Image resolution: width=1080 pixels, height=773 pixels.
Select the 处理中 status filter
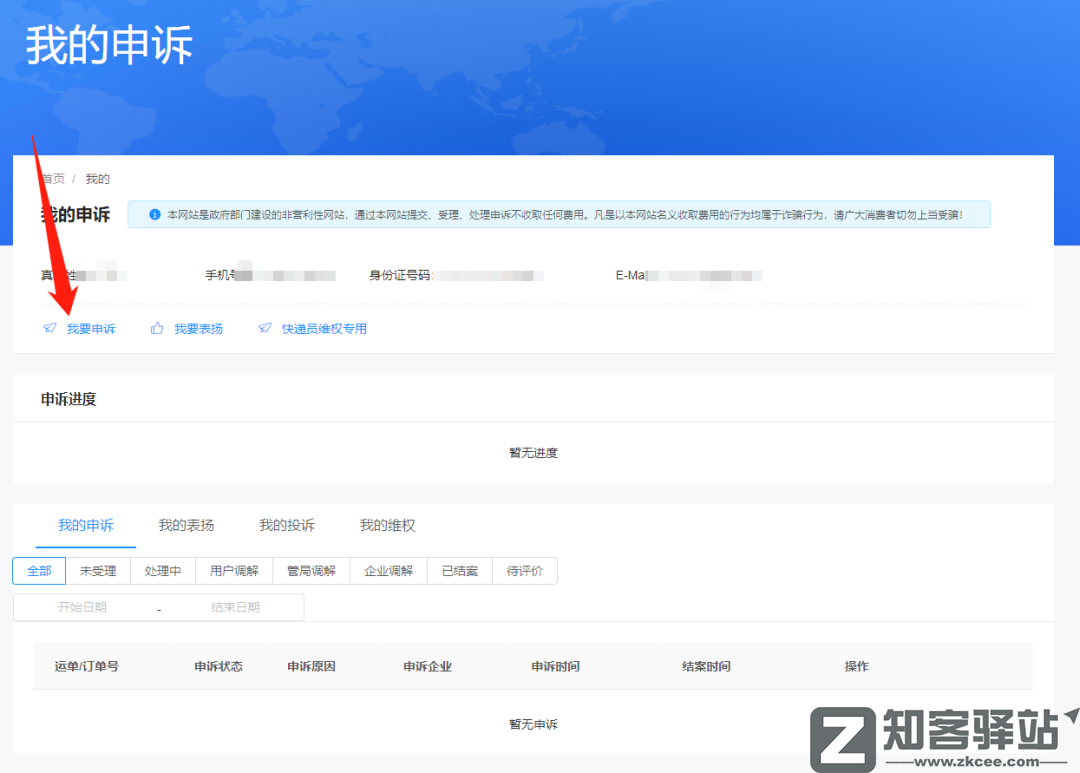(162, 570)
